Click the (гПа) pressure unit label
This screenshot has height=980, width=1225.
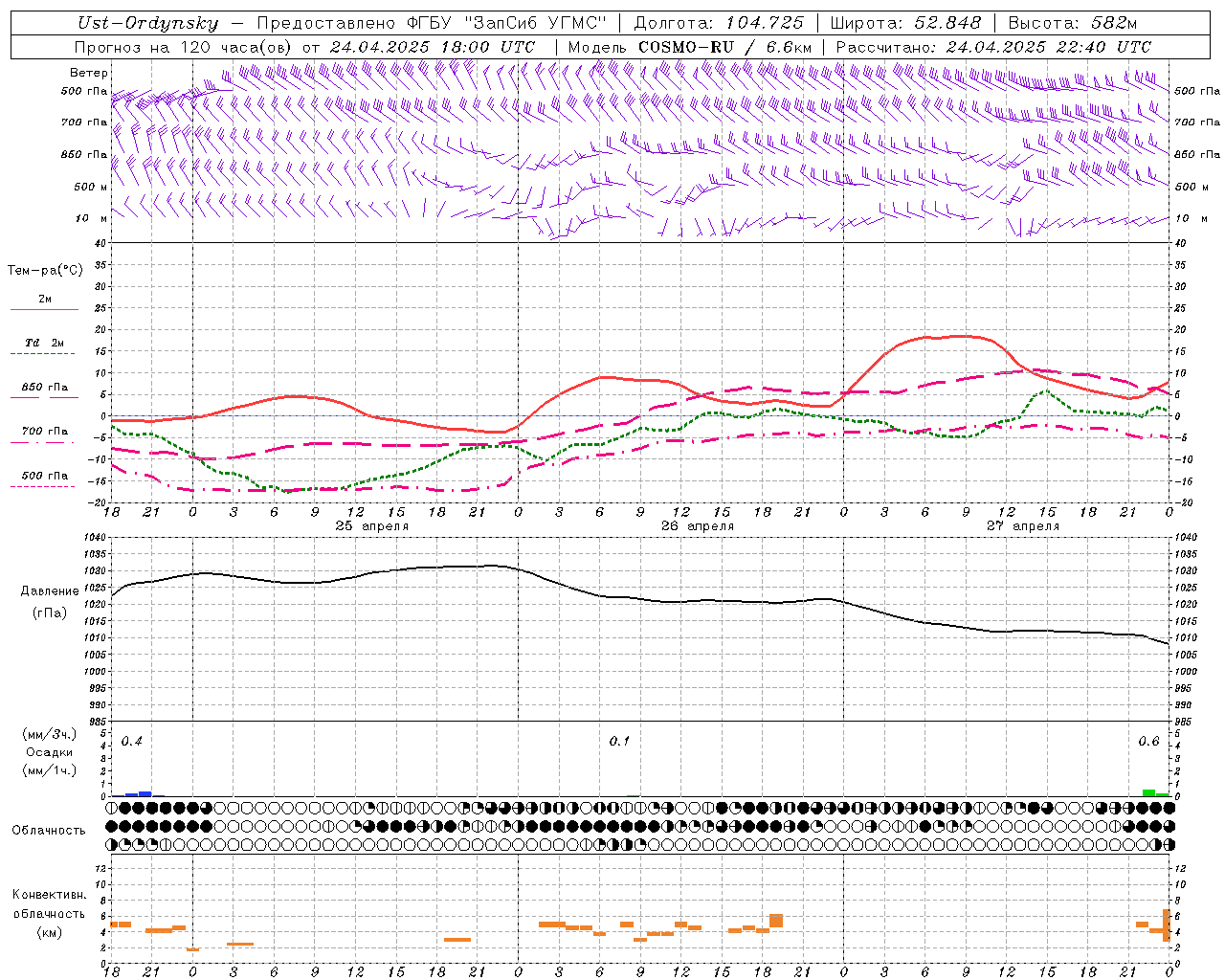(x=49, y=612)
